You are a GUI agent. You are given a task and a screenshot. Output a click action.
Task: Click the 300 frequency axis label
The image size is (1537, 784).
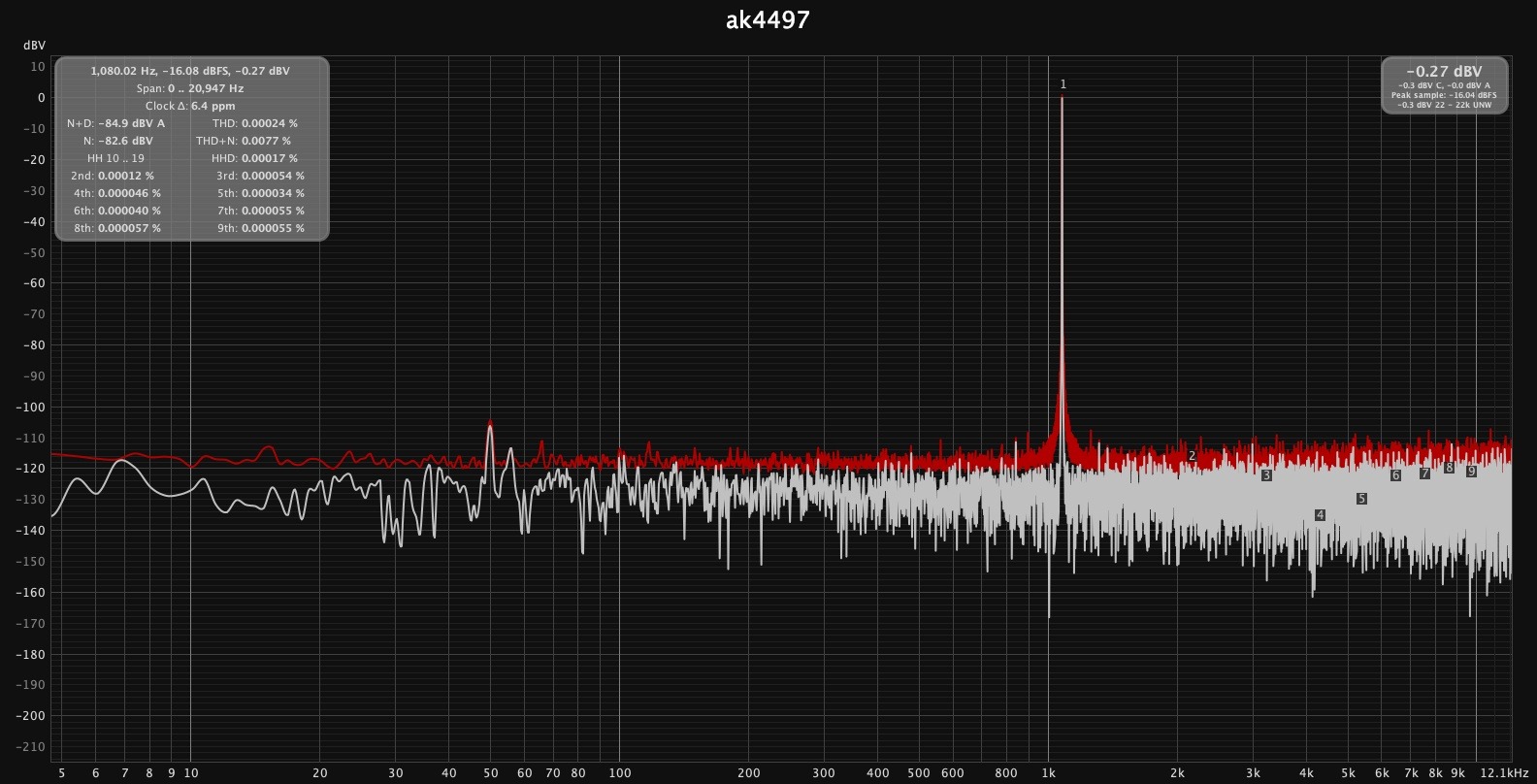coord(824,773)
